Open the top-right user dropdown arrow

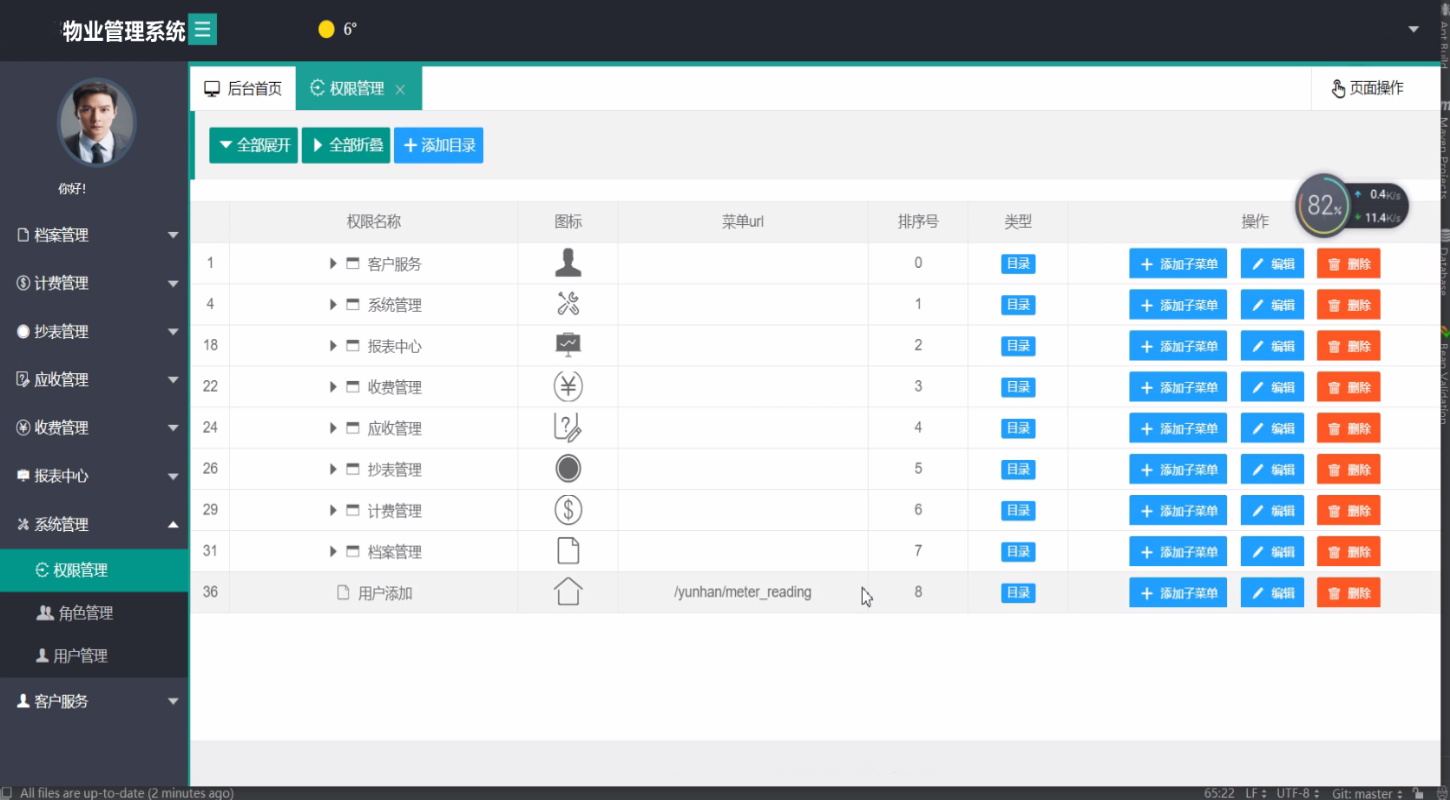point(1414,29)
